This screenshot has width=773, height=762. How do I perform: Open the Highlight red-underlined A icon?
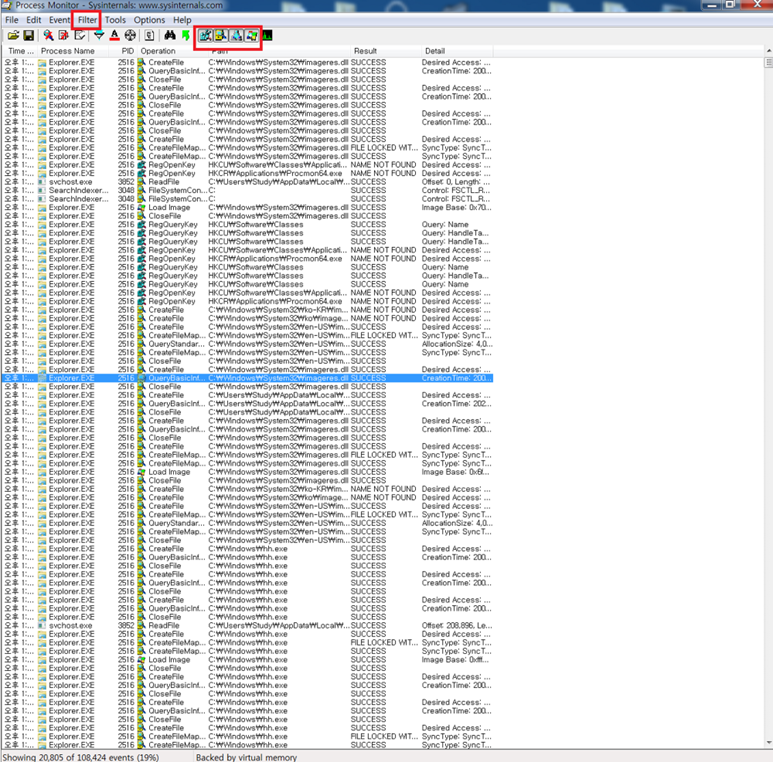[x=114, y=35]
